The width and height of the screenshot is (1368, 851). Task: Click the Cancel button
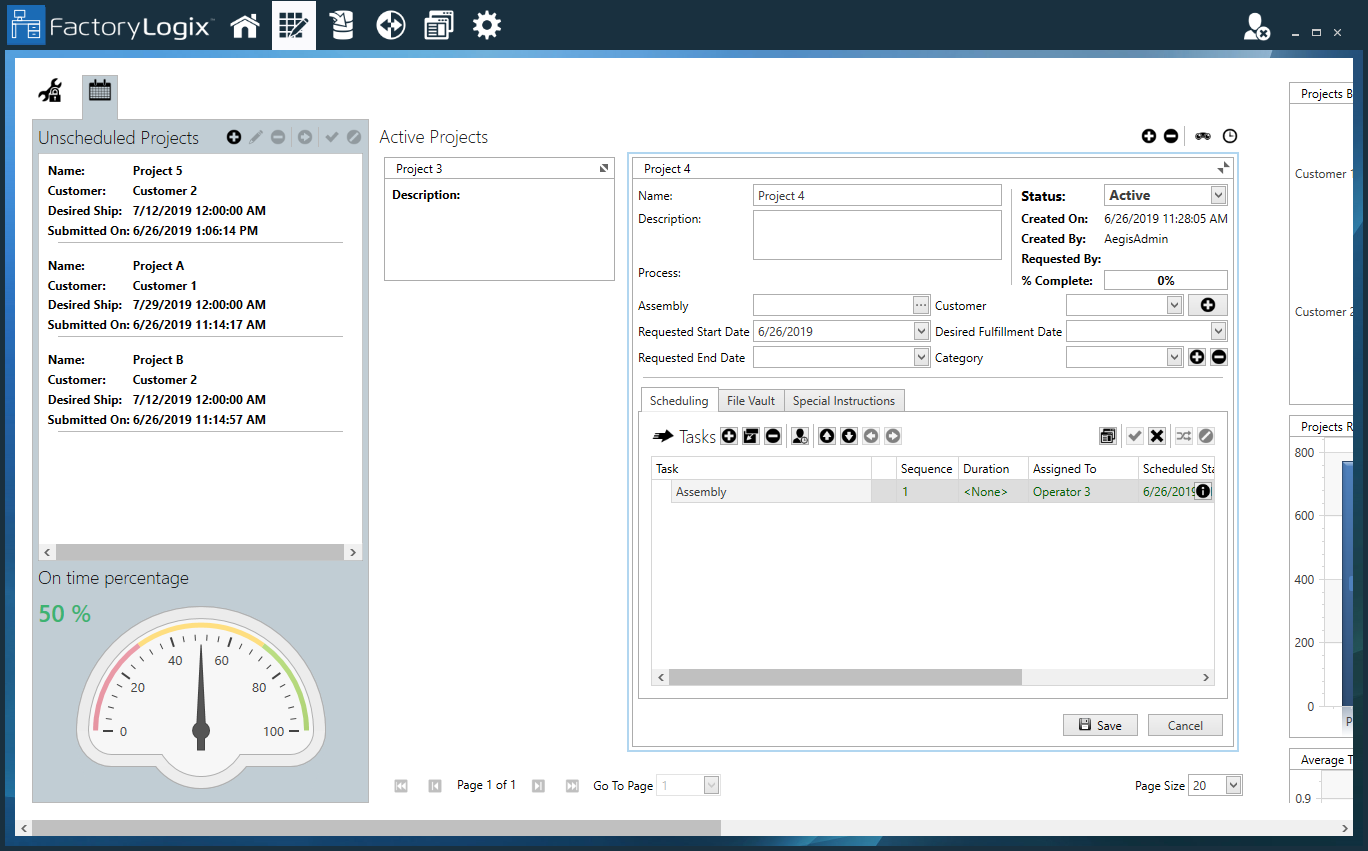click(x=1185, y=726)
